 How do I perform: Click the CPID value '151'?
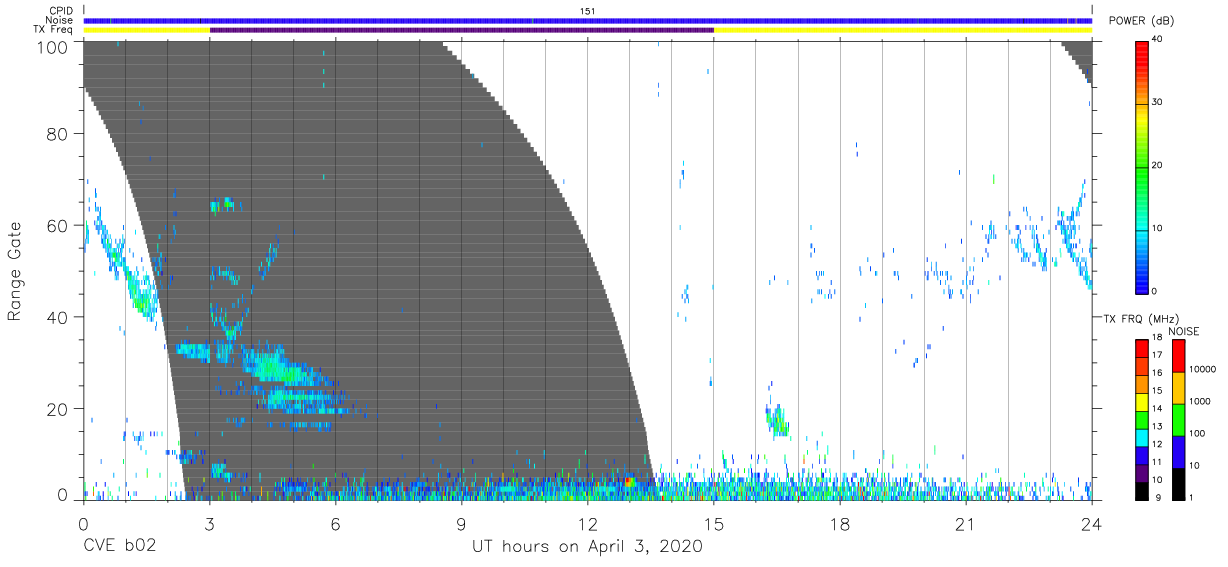click(588, 11)
